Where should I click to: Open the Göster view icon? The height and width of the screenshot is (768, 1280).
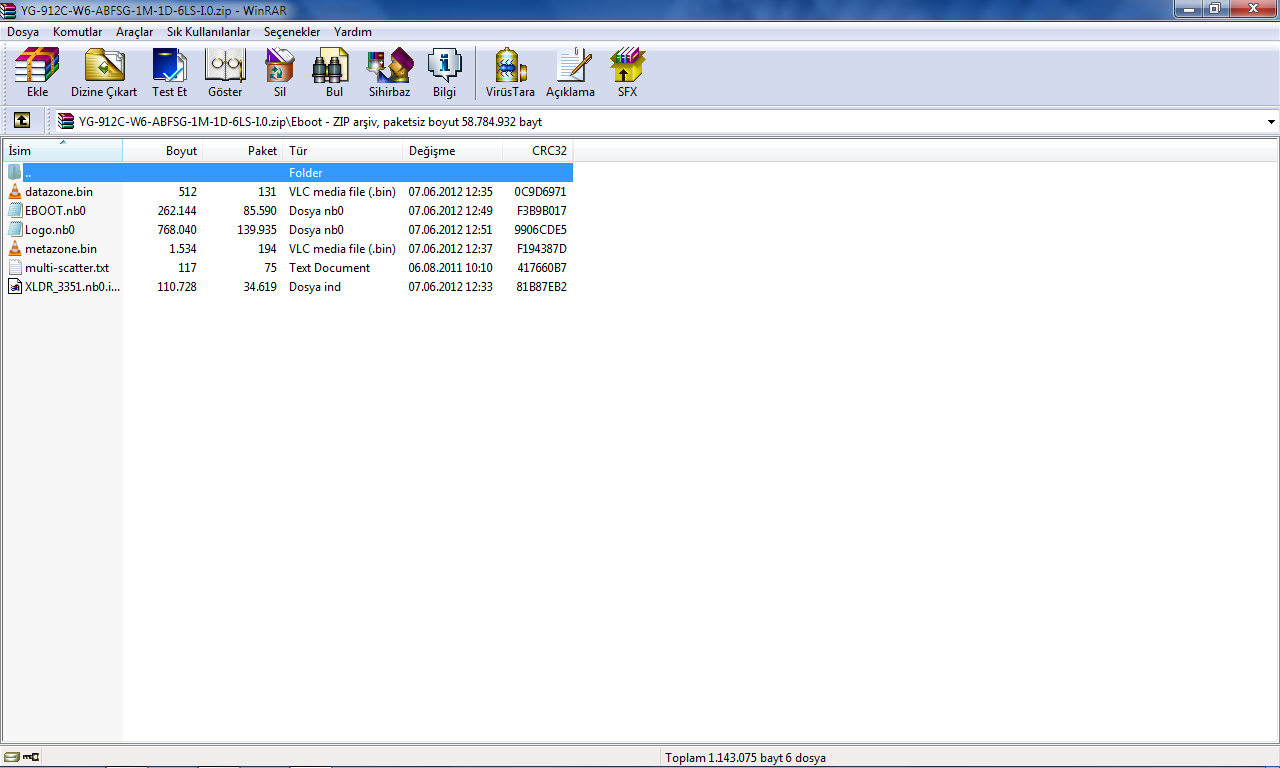point(225,73)
